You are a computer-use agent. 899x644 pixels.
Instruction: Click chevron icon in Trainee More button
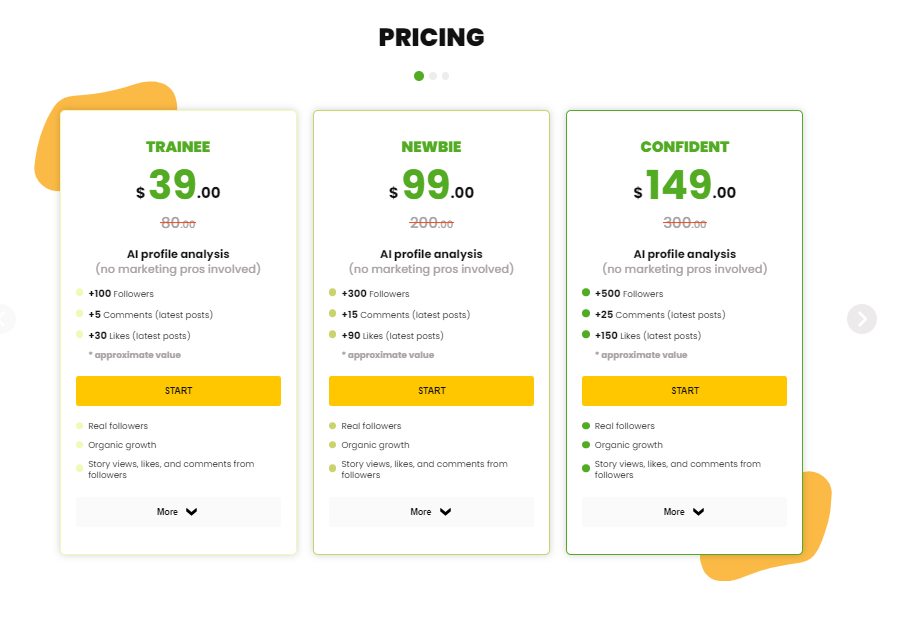coord(192,512)
